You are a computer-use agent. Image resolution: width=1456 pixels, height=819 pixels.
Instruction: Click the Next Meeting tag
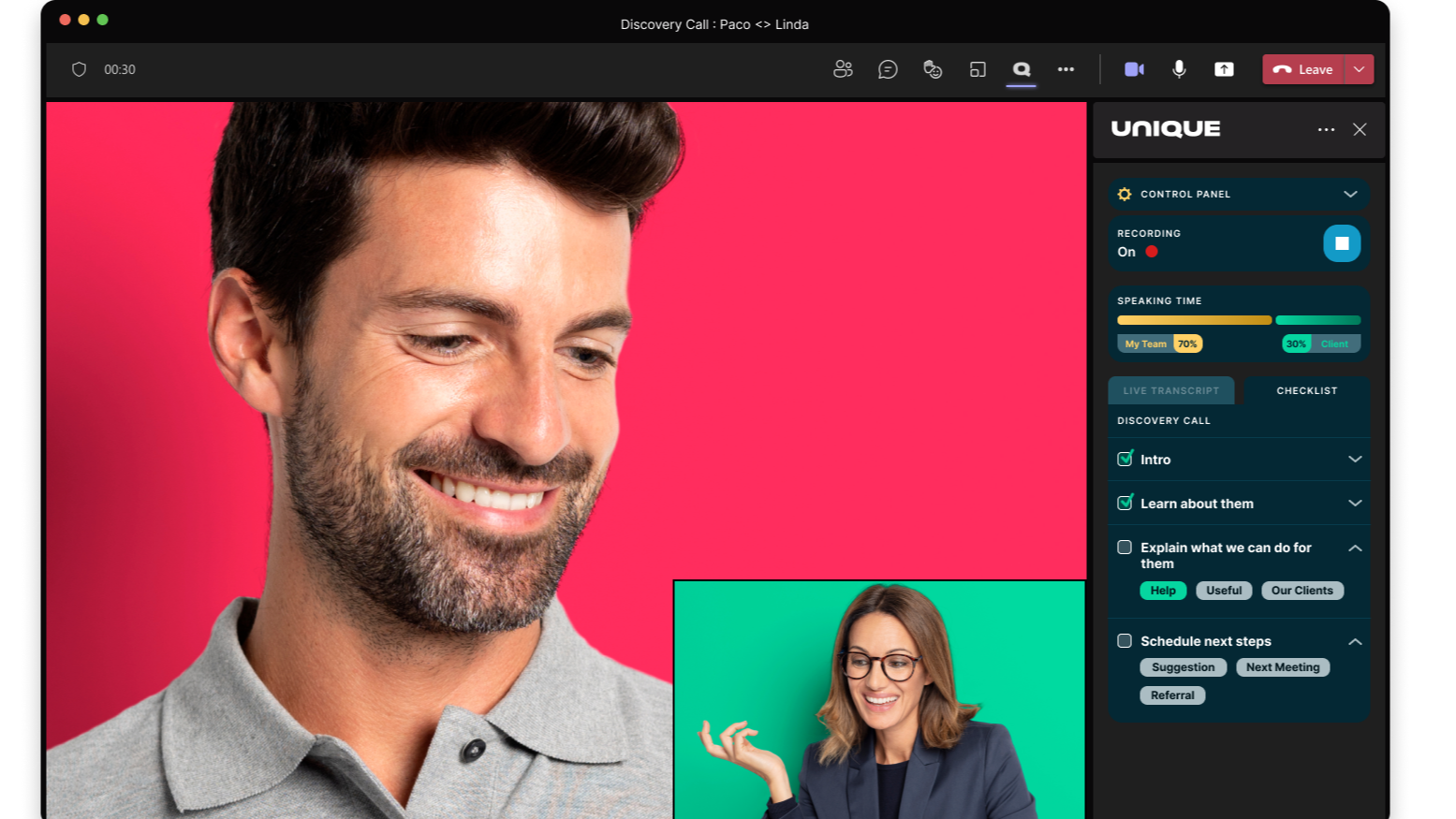pos(1283,667)
